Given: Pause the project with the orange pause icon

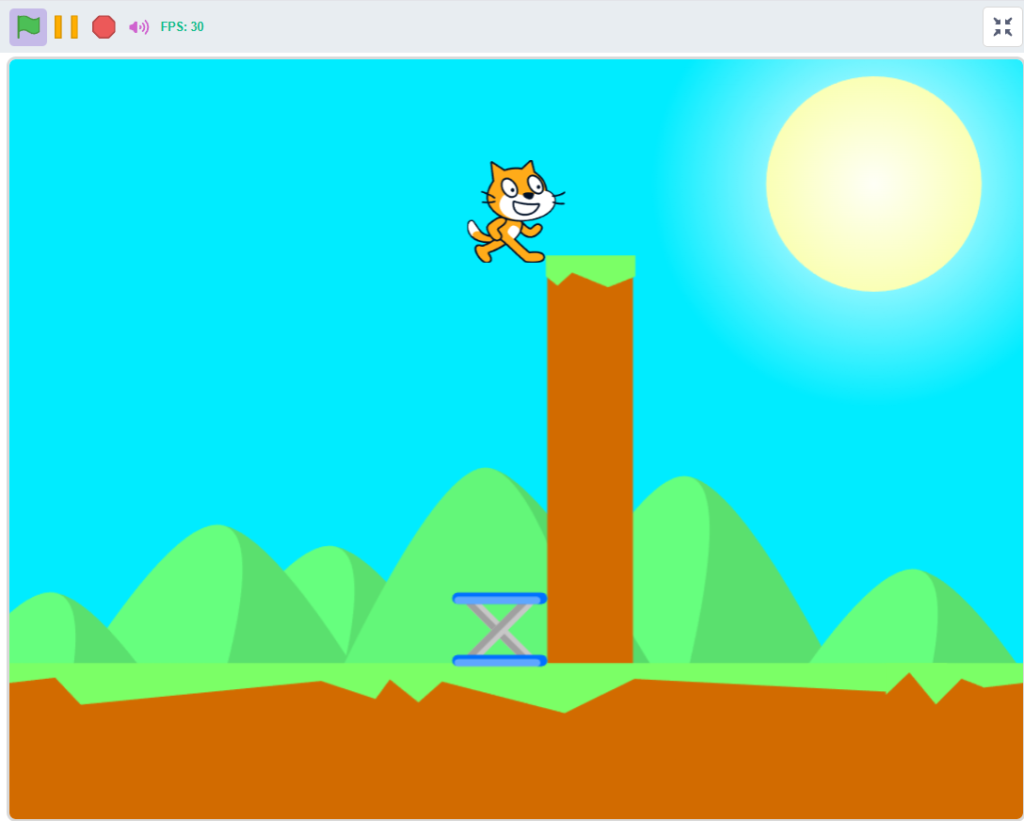Looking at the screenshot, I should click(66, 27).
